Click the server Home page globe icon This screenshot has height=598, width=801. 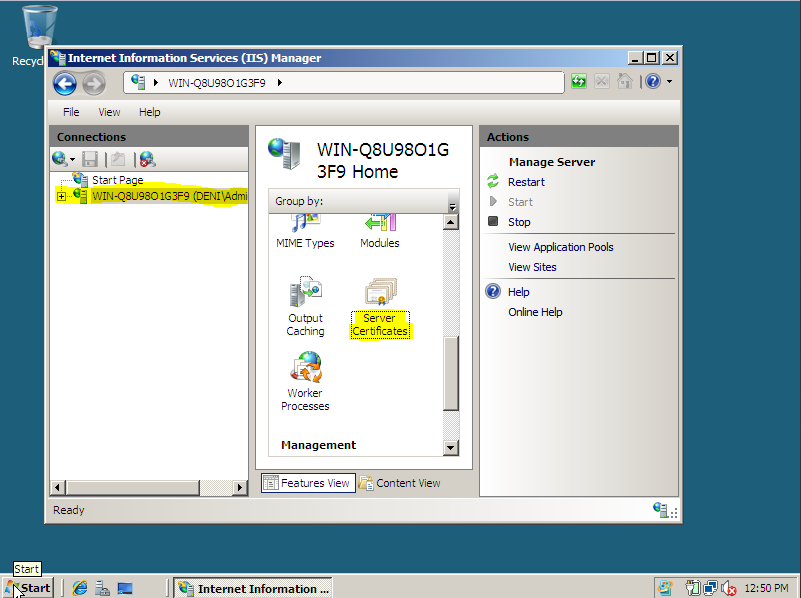click(285, 154)
